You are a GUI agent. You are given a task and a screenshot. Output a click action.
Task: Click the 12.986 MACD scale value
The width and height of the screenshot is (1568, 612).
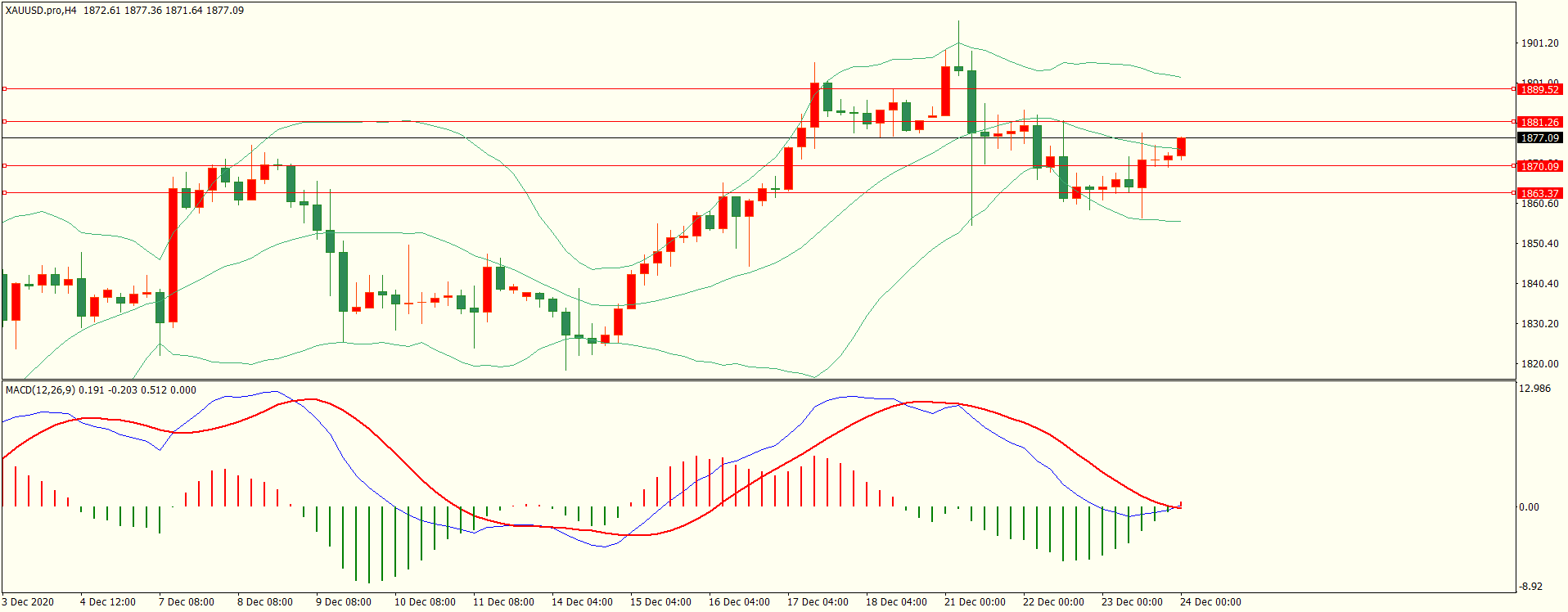click(1534, 389)
